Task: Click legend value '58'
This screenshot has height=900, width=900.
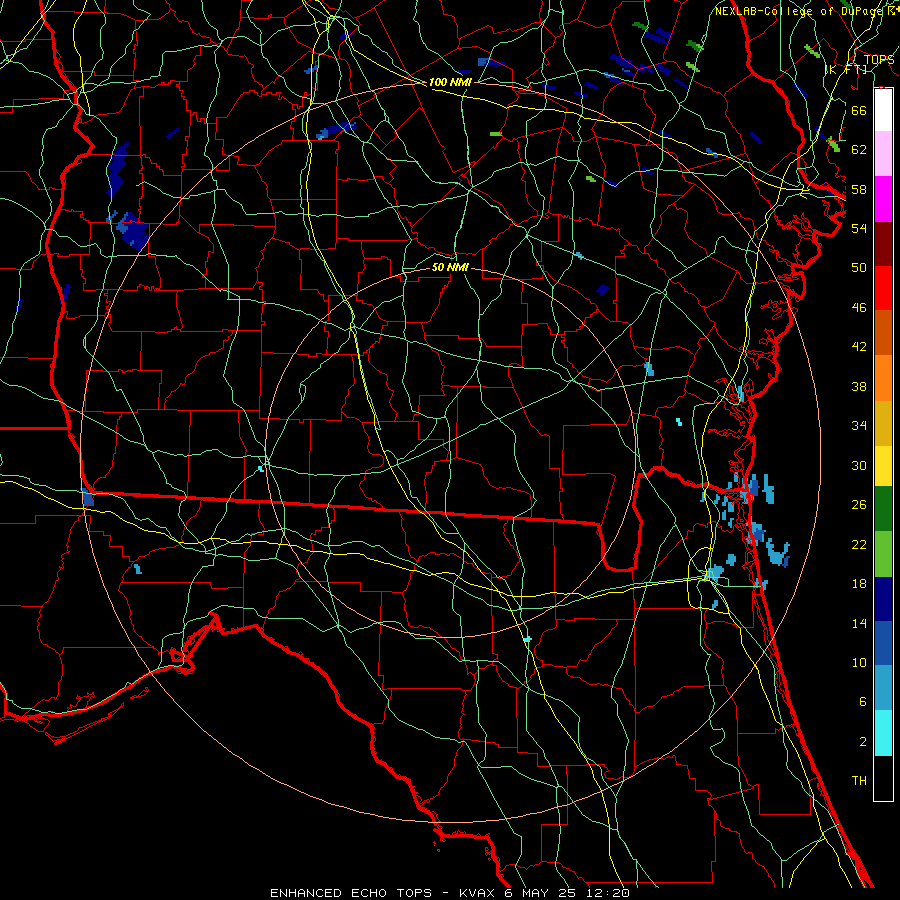Action: coord(859,189)
